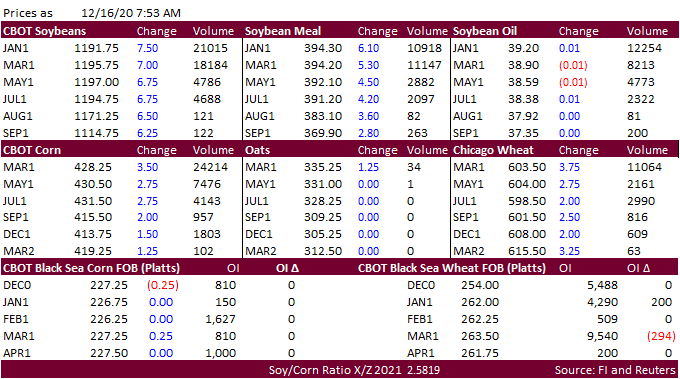Screen dimensions: 680x379
Task: Click corn MAR1 price 428.25
Action: (x=93, y=167)
